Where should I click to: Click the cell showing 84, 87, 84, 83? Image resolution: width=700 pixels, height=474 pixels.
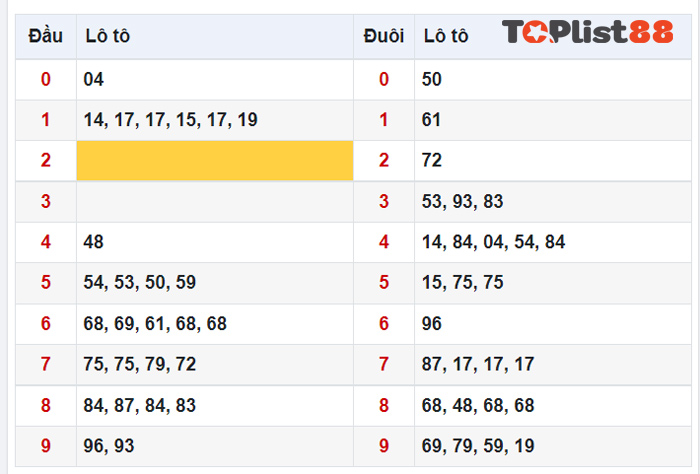click(x=140, y=405)
